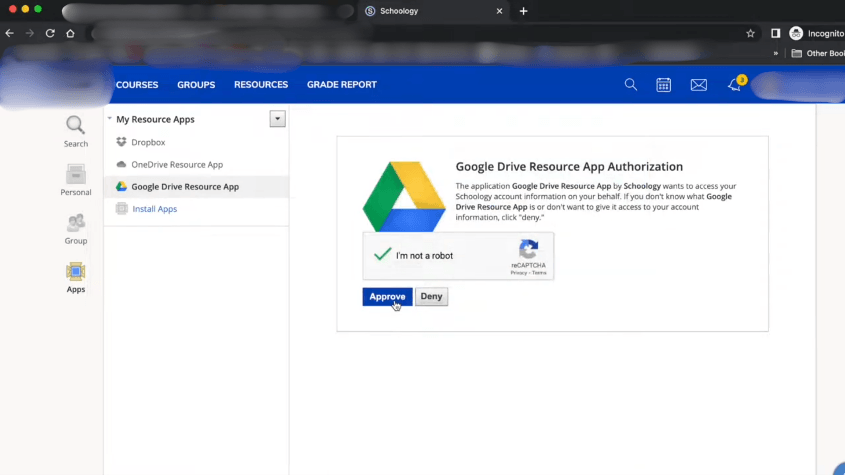
Task: Open notifications bell icon
Action: 735,85
